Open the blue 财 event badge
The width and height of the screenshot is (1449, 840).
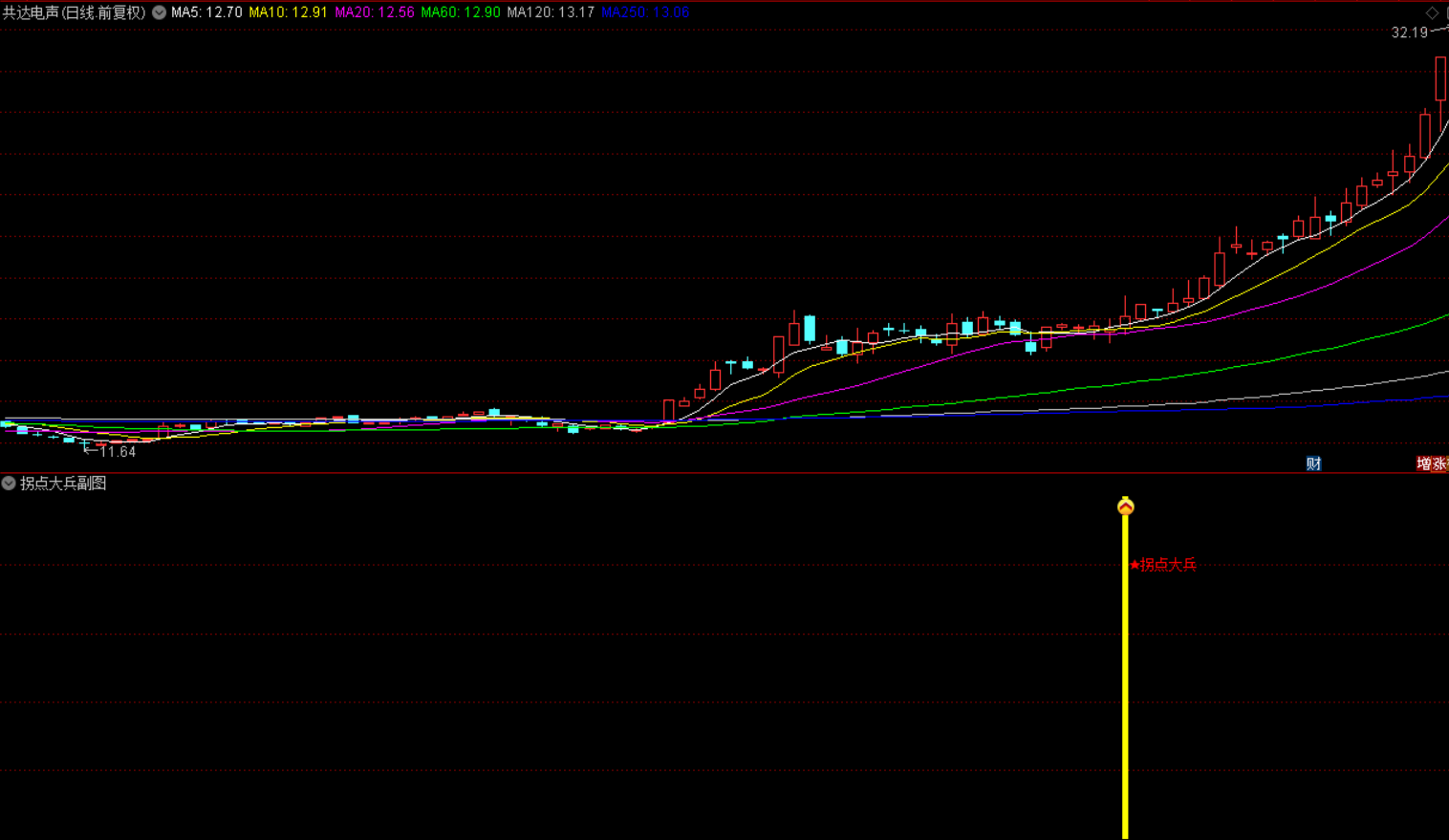1314,463
